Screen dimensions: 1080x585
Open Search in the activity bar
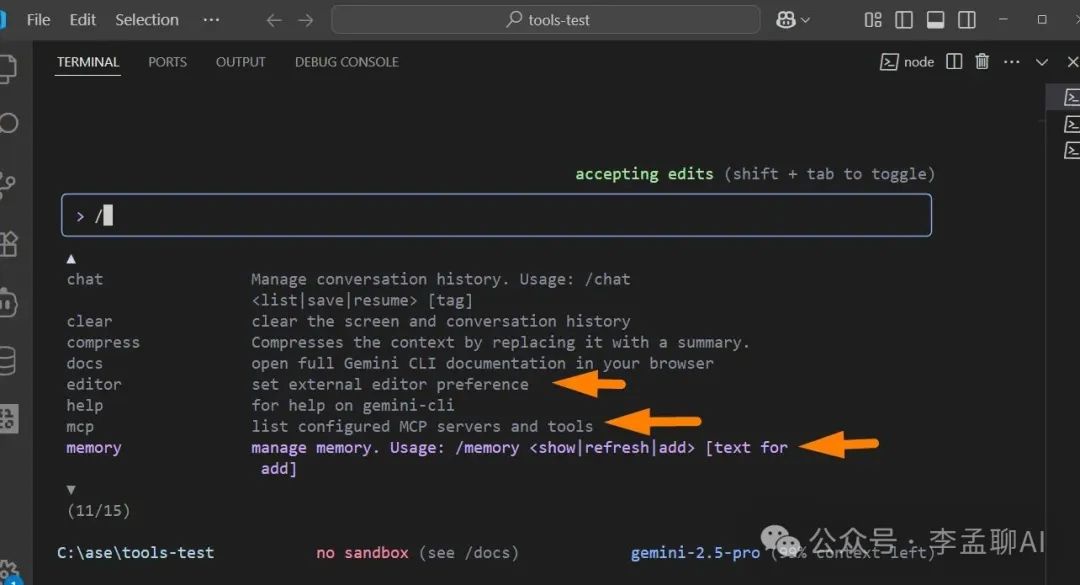click(9, 124)
